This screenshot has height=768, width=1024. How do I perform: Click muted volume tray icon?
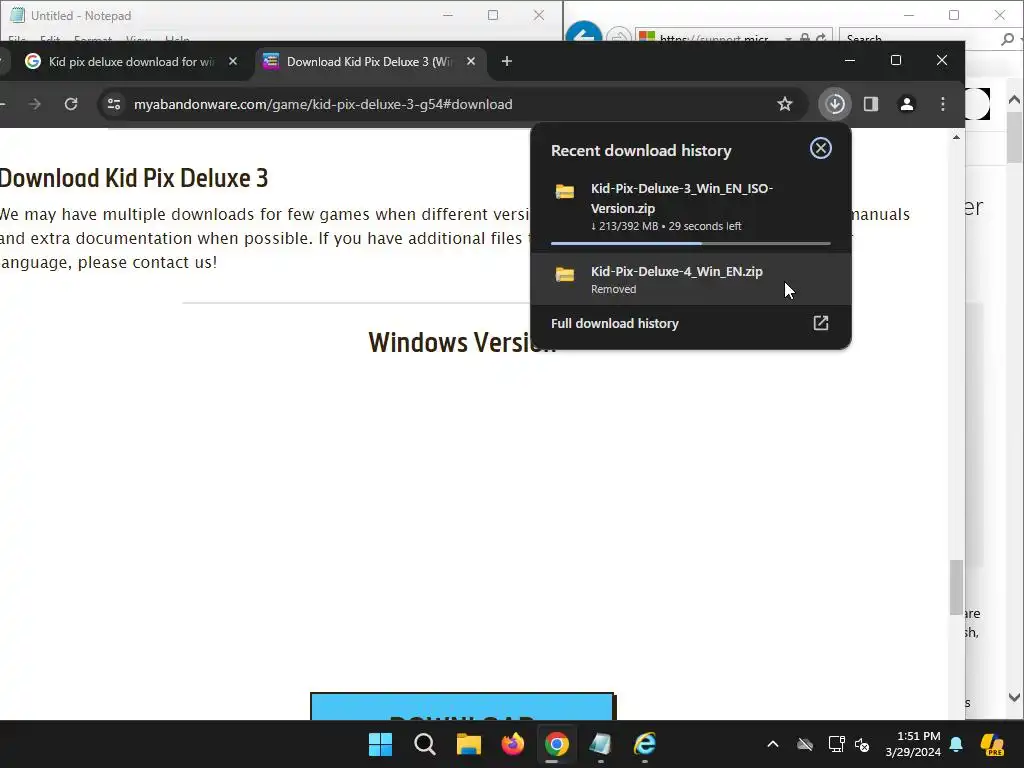[862, 744]
